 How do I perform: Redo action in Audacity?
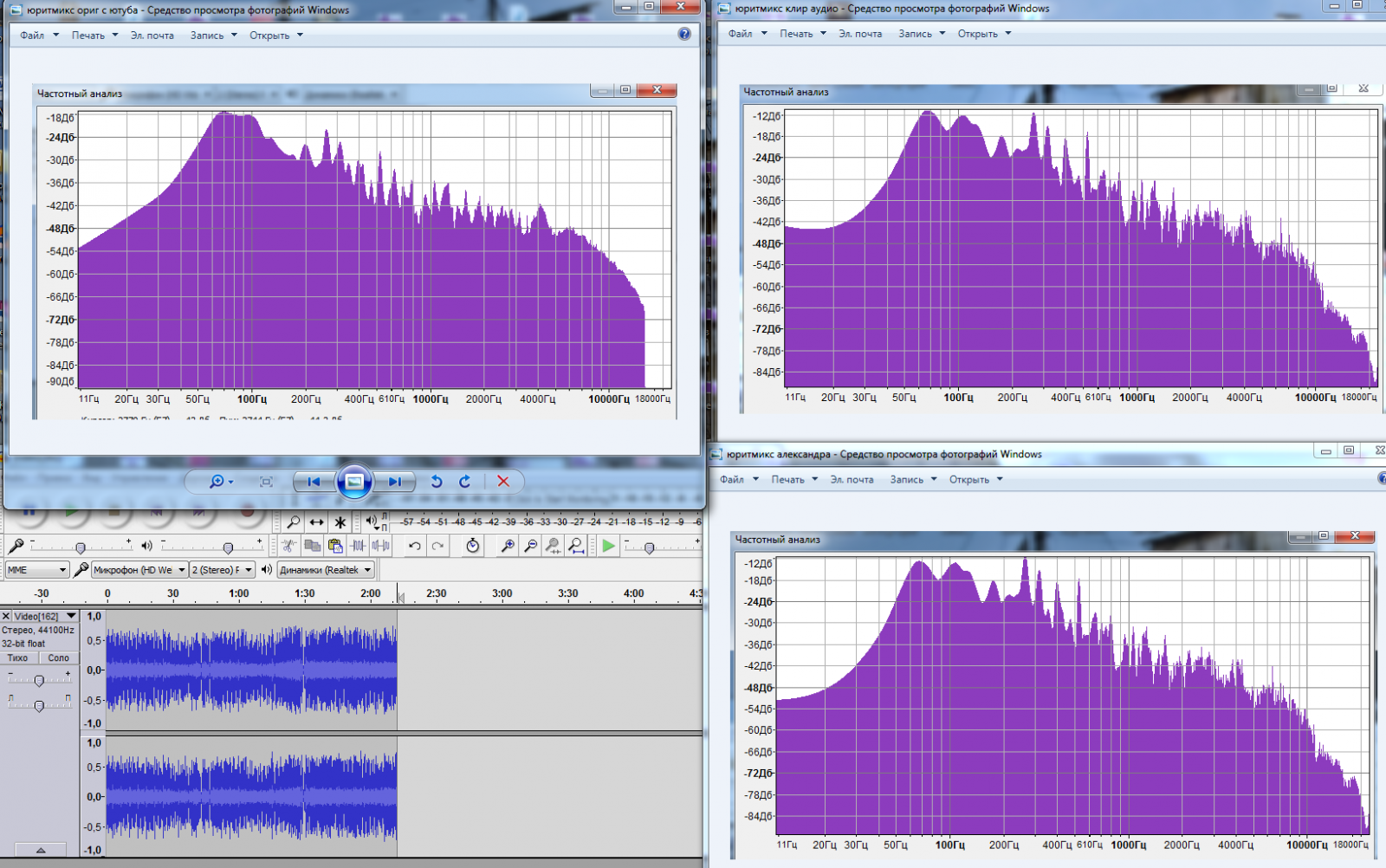[x=437, y=546]
